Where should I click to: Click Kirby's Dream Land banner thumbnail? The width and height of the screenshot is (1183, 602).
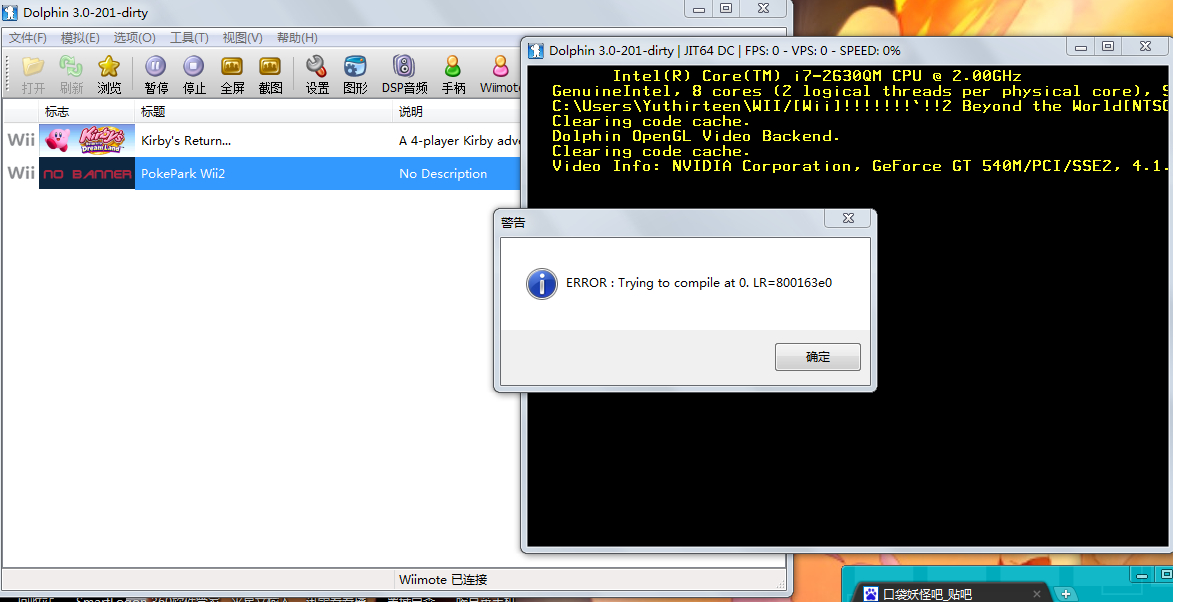pyautogui.click(x=87, y=140)
